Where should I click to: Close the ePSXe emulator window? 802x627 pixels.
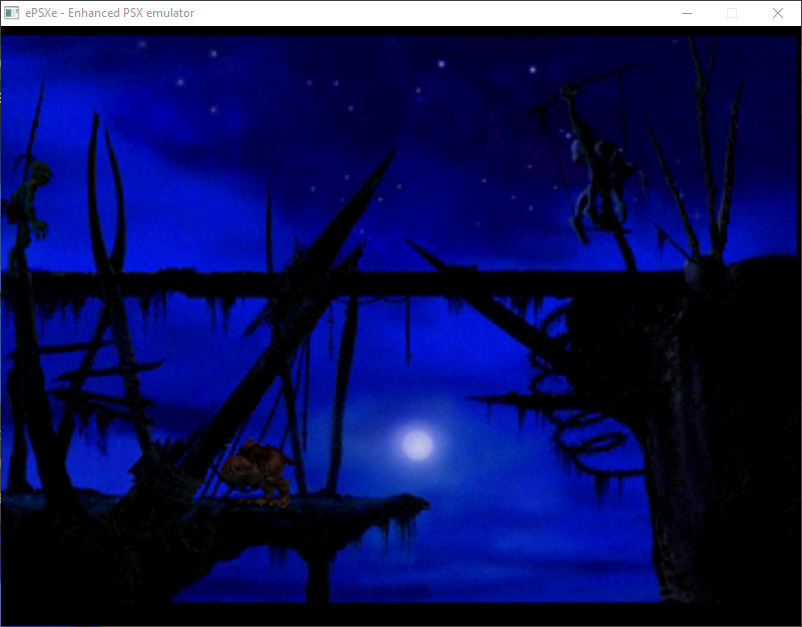777,13
